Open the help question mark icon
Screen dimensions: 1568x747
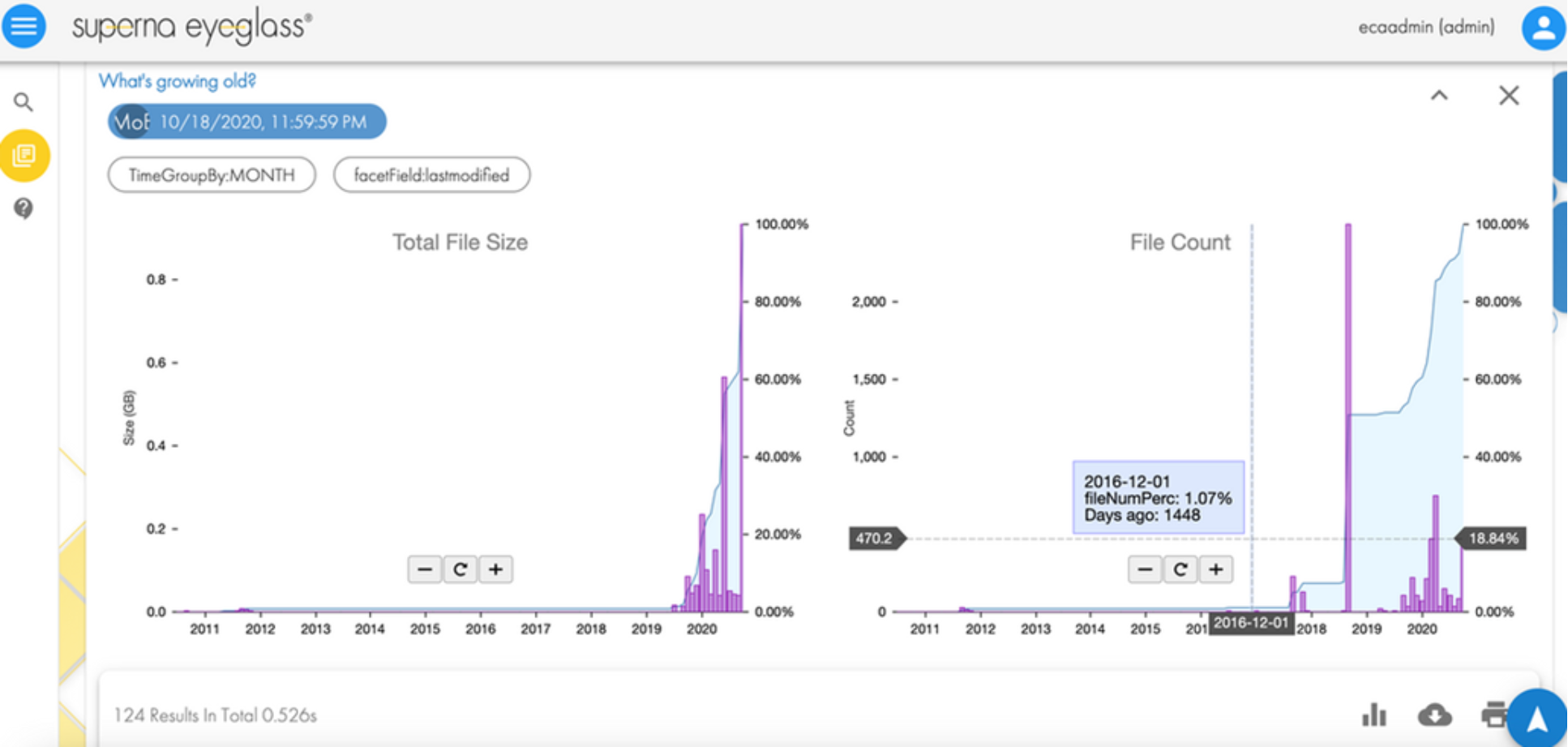coord(24,208)
